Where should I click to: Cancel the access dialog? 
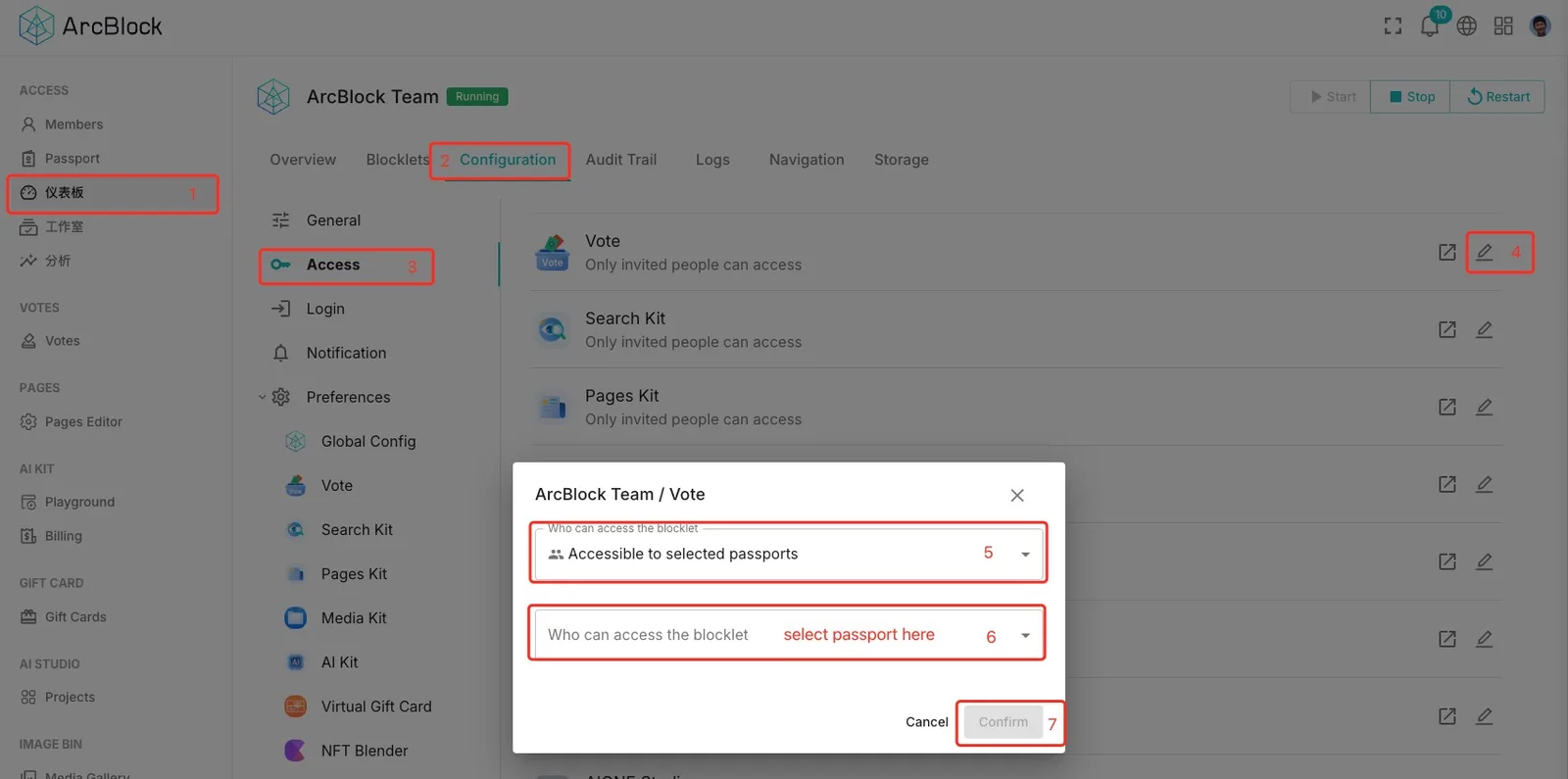[x=927, y=722]
